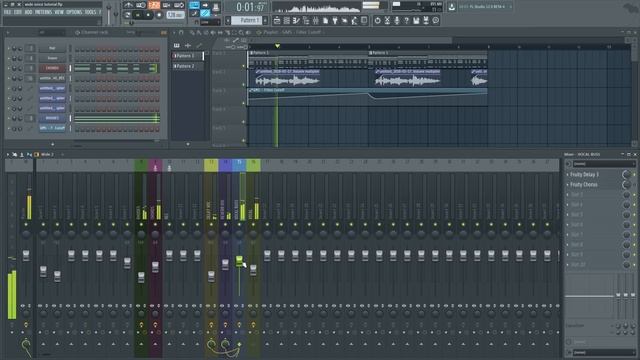Open the ADD menu

point(28,12)
